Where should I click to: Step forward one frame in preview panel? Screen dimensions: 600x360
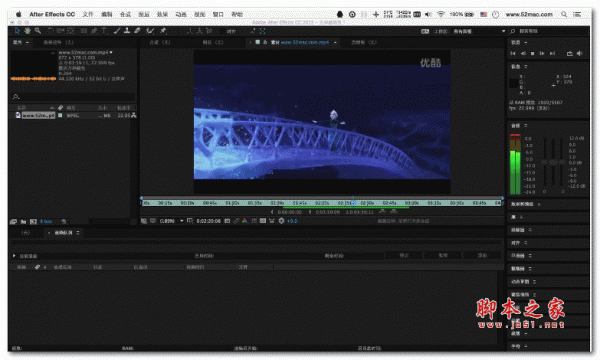(x=542, y=54)
